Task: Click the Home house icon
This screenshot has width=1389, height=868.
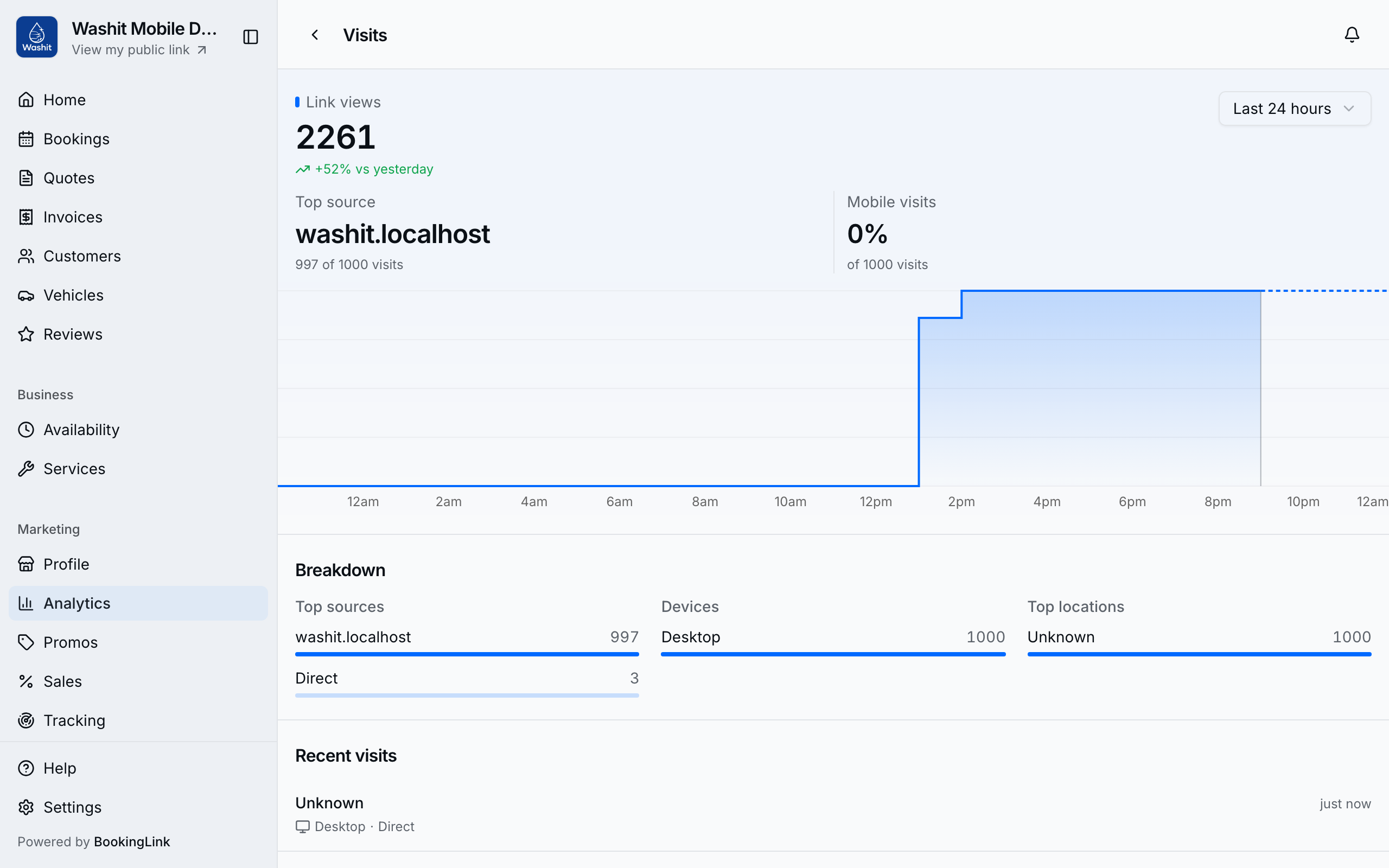Action: click(x=26, y=100)
